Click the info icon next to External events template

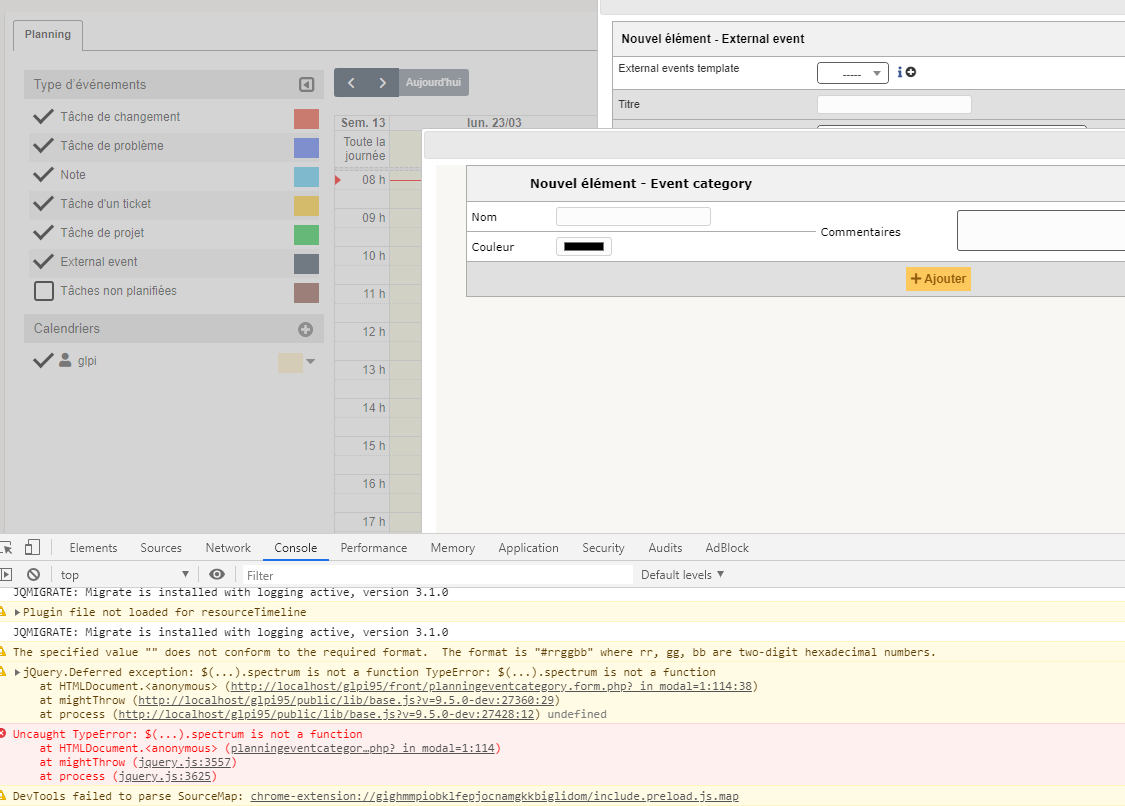(900, 72)
